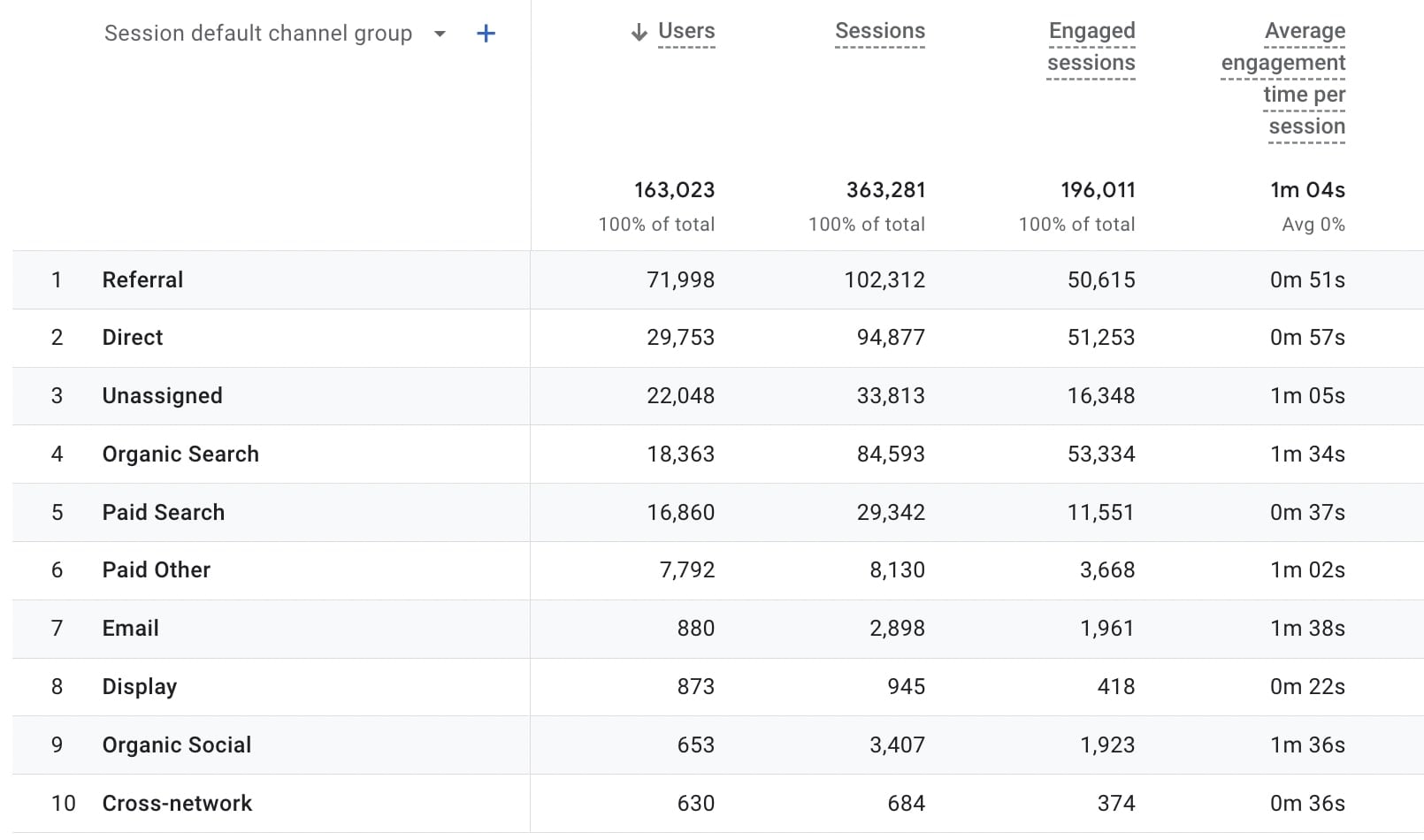Select the Cross-network channel row

(177, 803)
